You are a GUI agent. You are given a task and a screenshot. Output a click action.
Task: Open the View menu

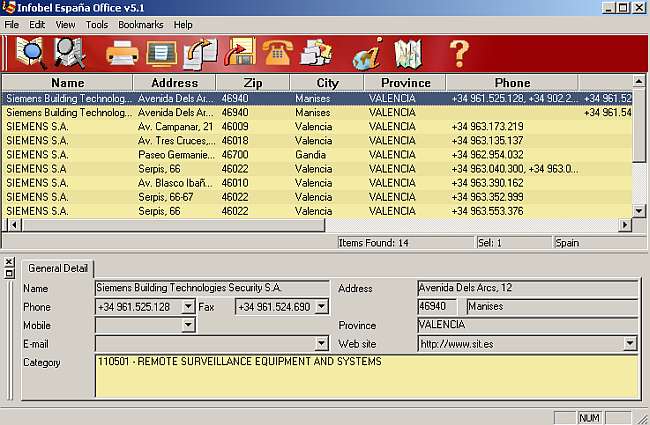[x=65, y=25]
